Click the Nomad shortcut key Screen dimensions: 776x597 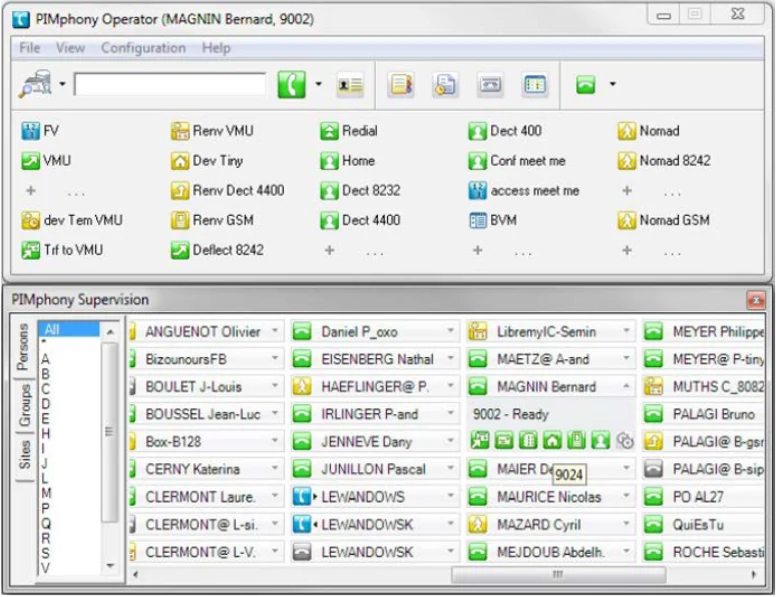tap(648, 131)
